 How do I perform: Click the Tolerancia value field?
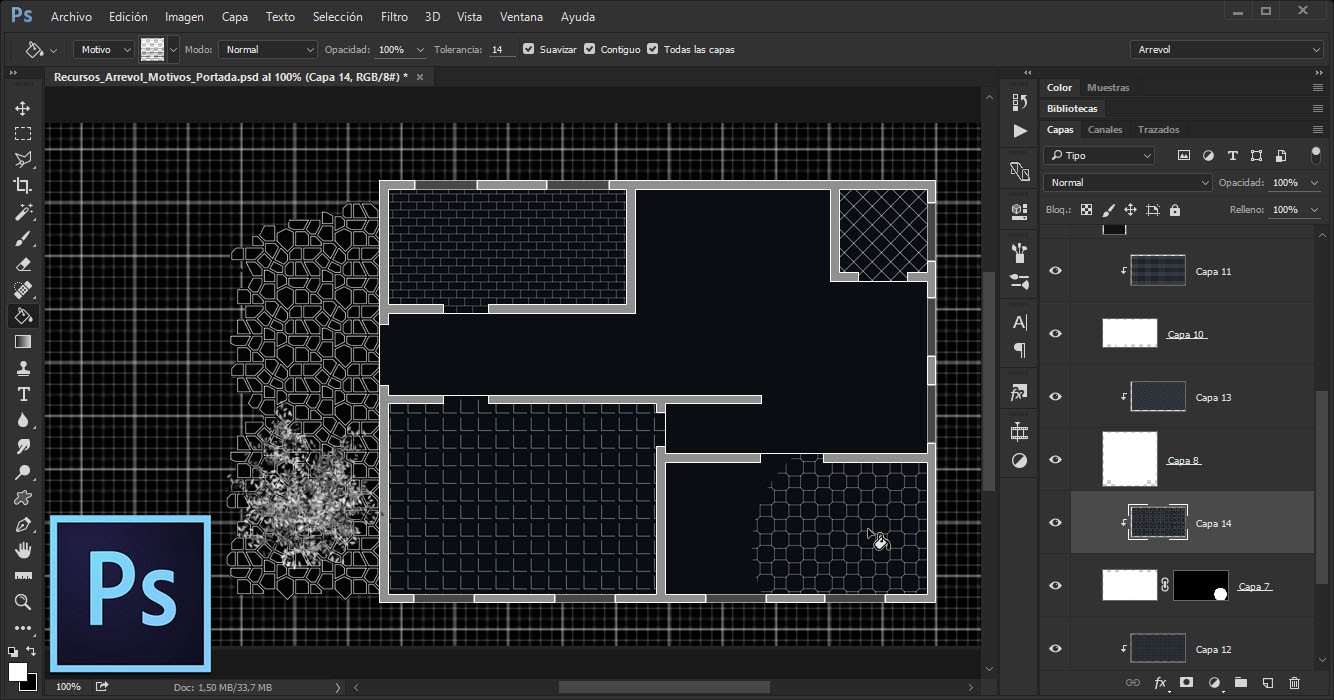[501, 49]
